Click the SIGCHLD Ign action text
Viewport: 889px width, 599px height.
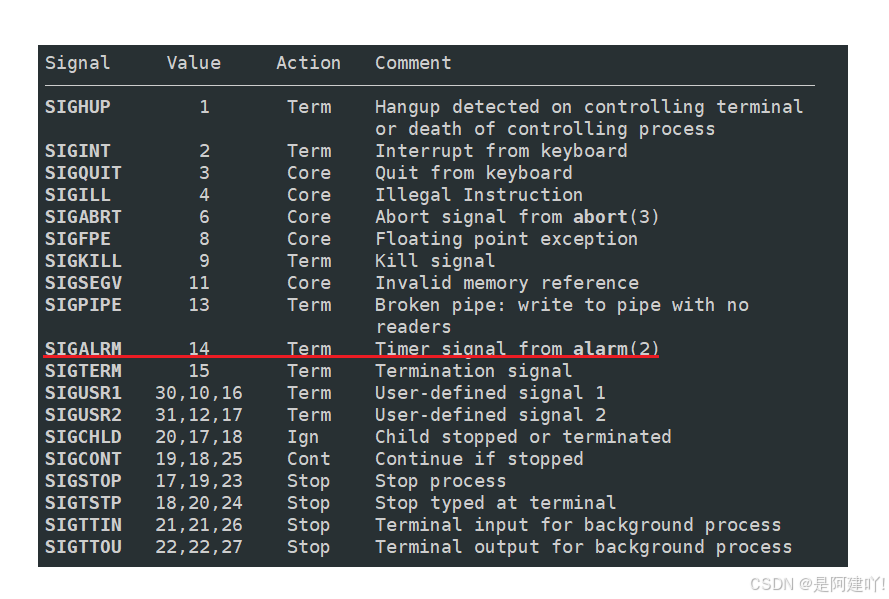303,437
